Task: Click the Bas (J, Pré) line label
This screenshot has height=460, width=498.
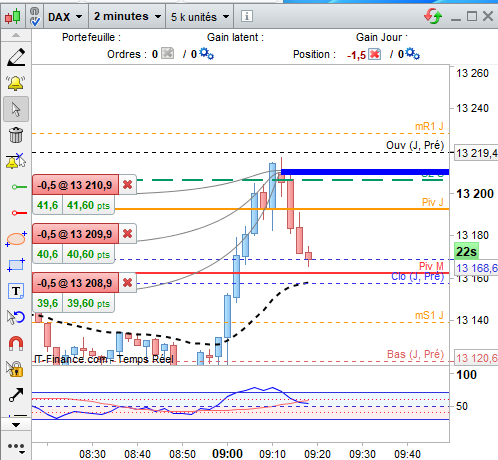Action: (x=415, y=354)
